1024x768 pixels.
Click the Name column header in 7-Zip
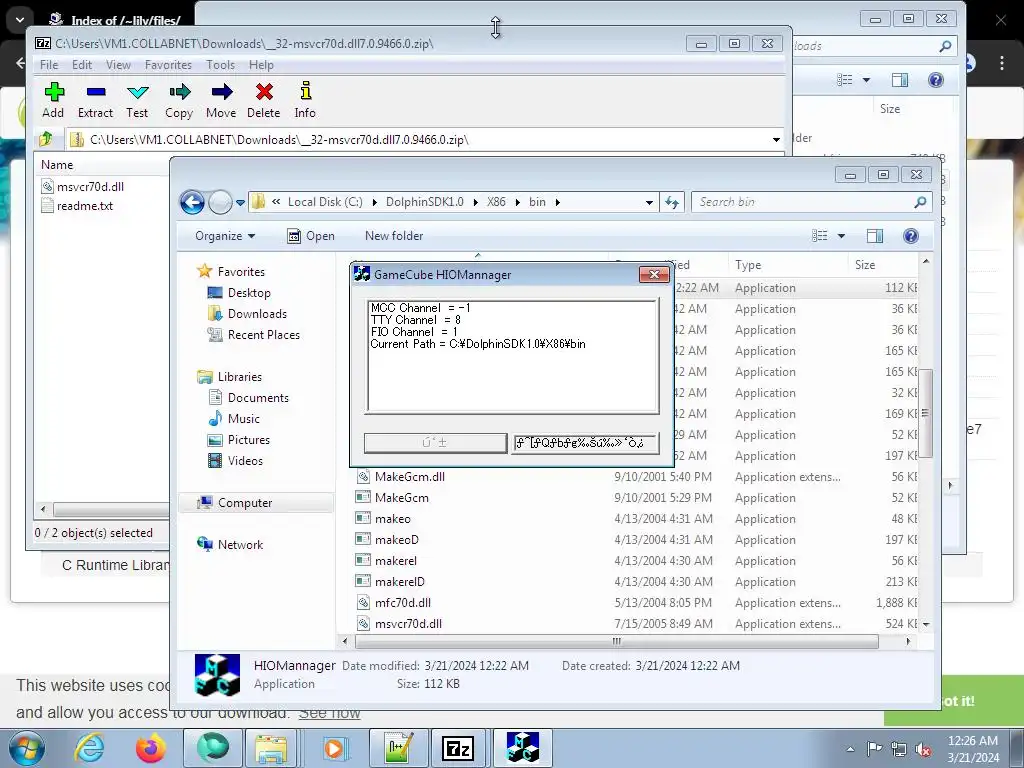[57, 165]
